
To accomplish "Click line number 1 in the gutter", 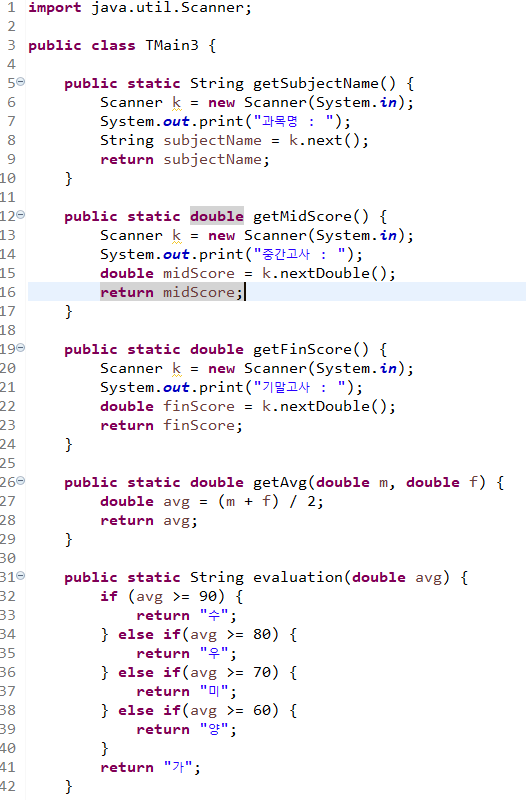I will (x=12, y=8).
